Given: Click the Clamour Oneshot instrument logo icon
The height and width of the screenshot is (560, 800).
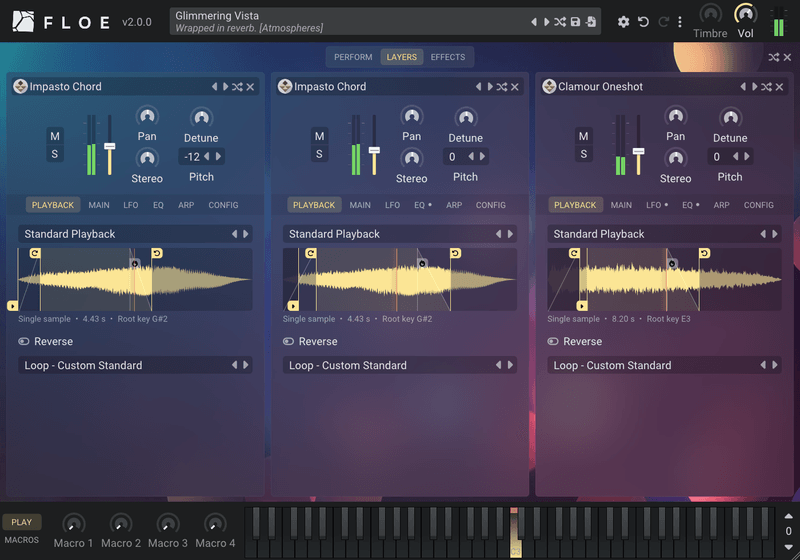Looking at the screenshot, I should (549, 86).
